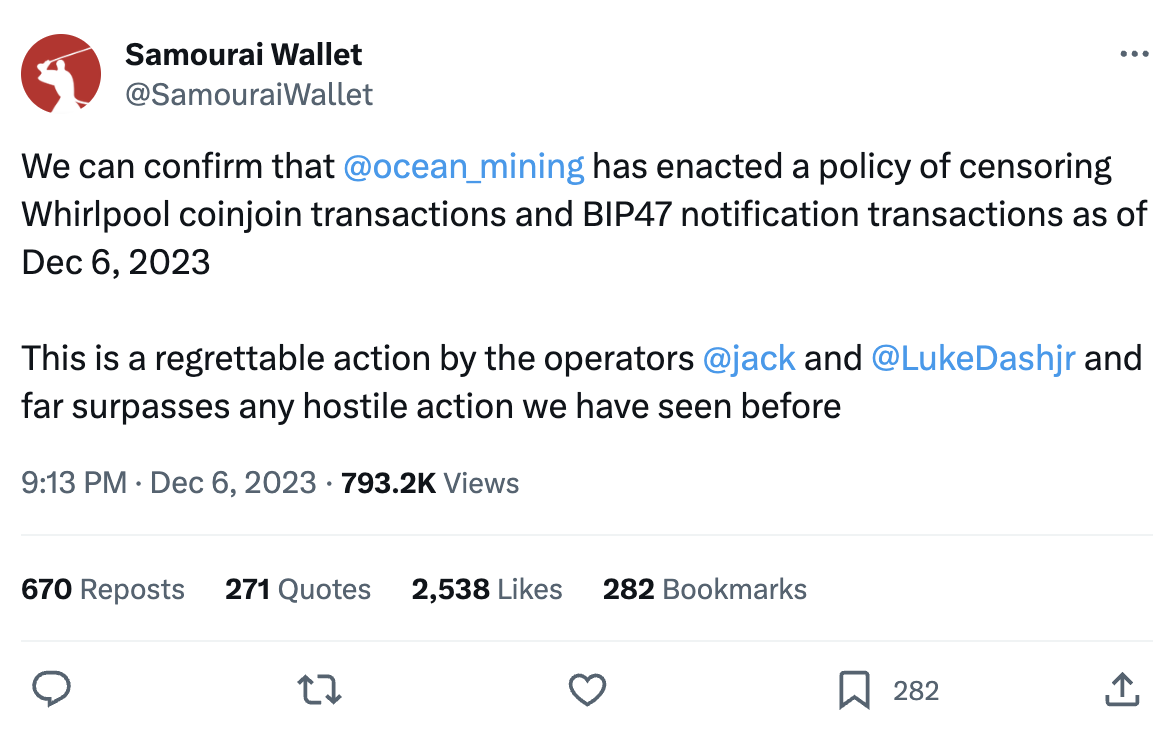Open the three-dot more options menu
This screenshot has width=1168, height=734.
tap(1133, 54)
